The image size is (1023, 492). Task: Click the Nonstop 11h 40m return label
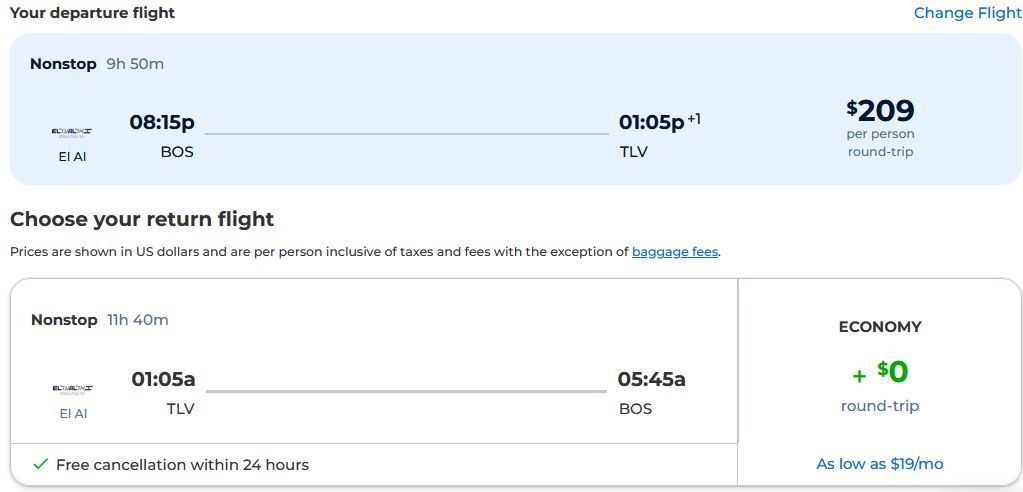pos(99,320)
